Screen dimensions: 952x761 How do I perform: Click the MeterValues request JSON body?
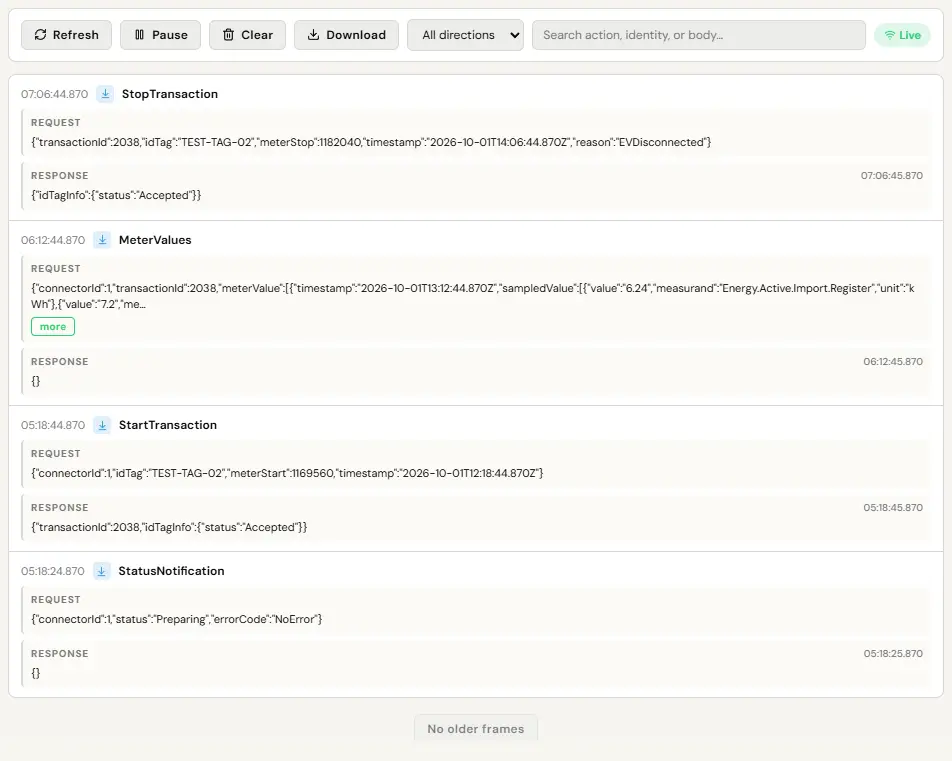[474, 296]
